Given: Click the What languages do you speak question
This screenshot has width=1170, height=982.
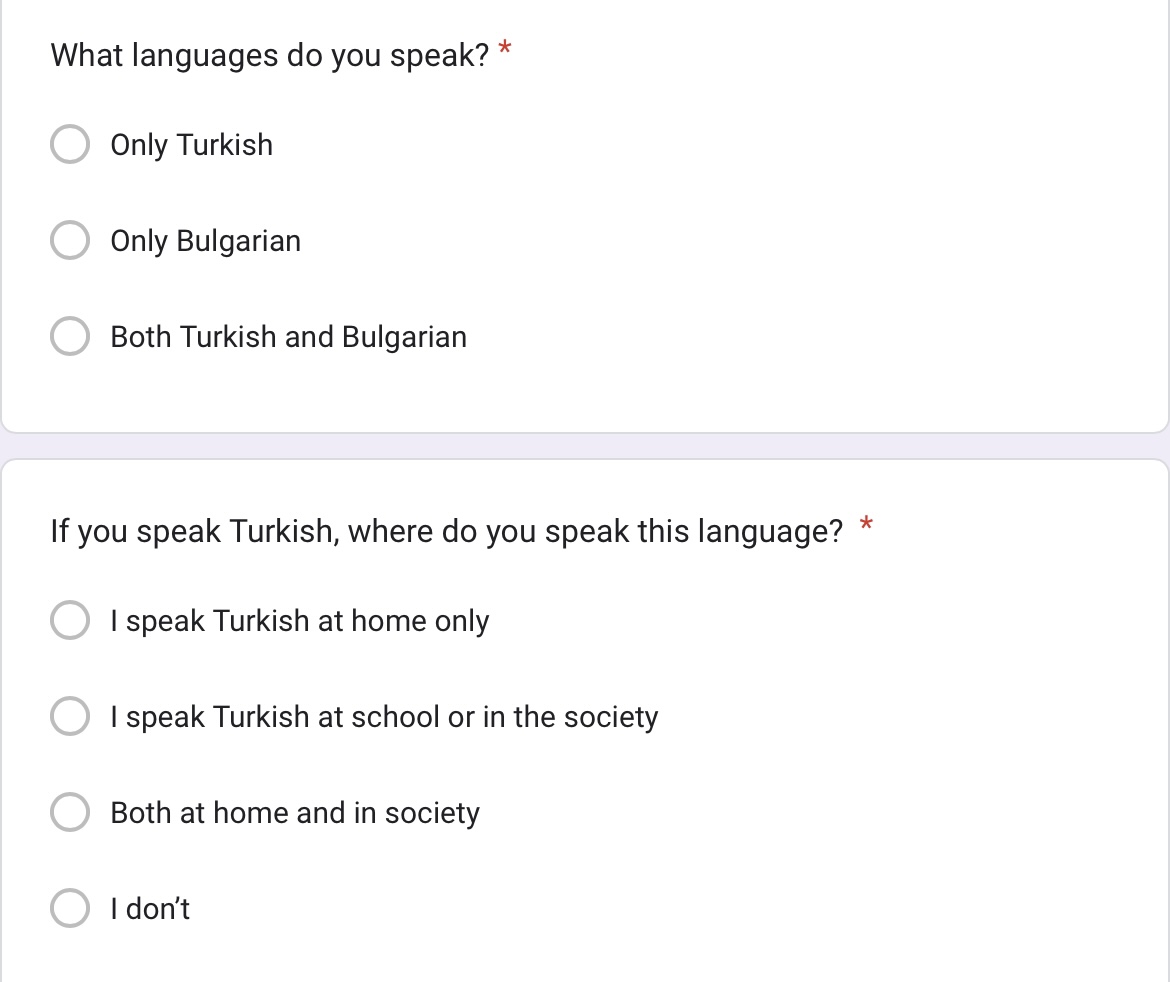Looking at the screenshot, I should [x=270, y=55].
